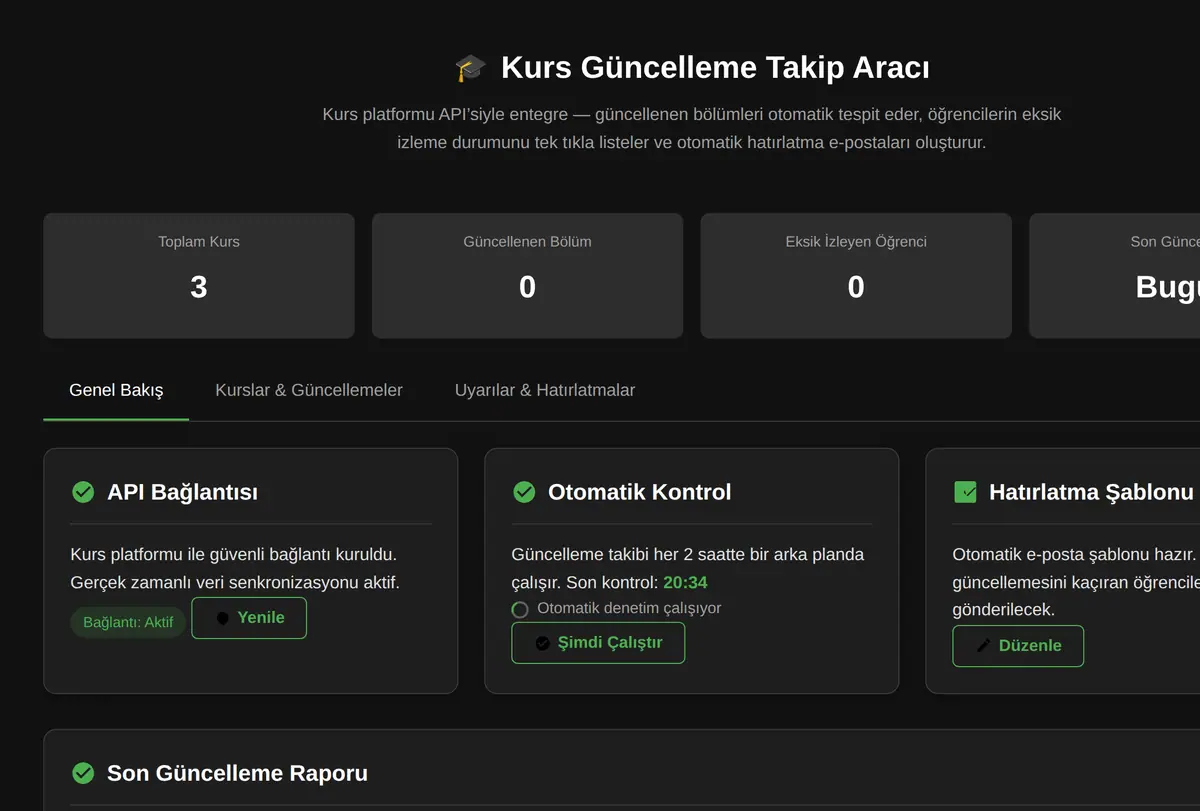Click the Hatırlatma Şablonu heading text

[x=1091, y=492]
